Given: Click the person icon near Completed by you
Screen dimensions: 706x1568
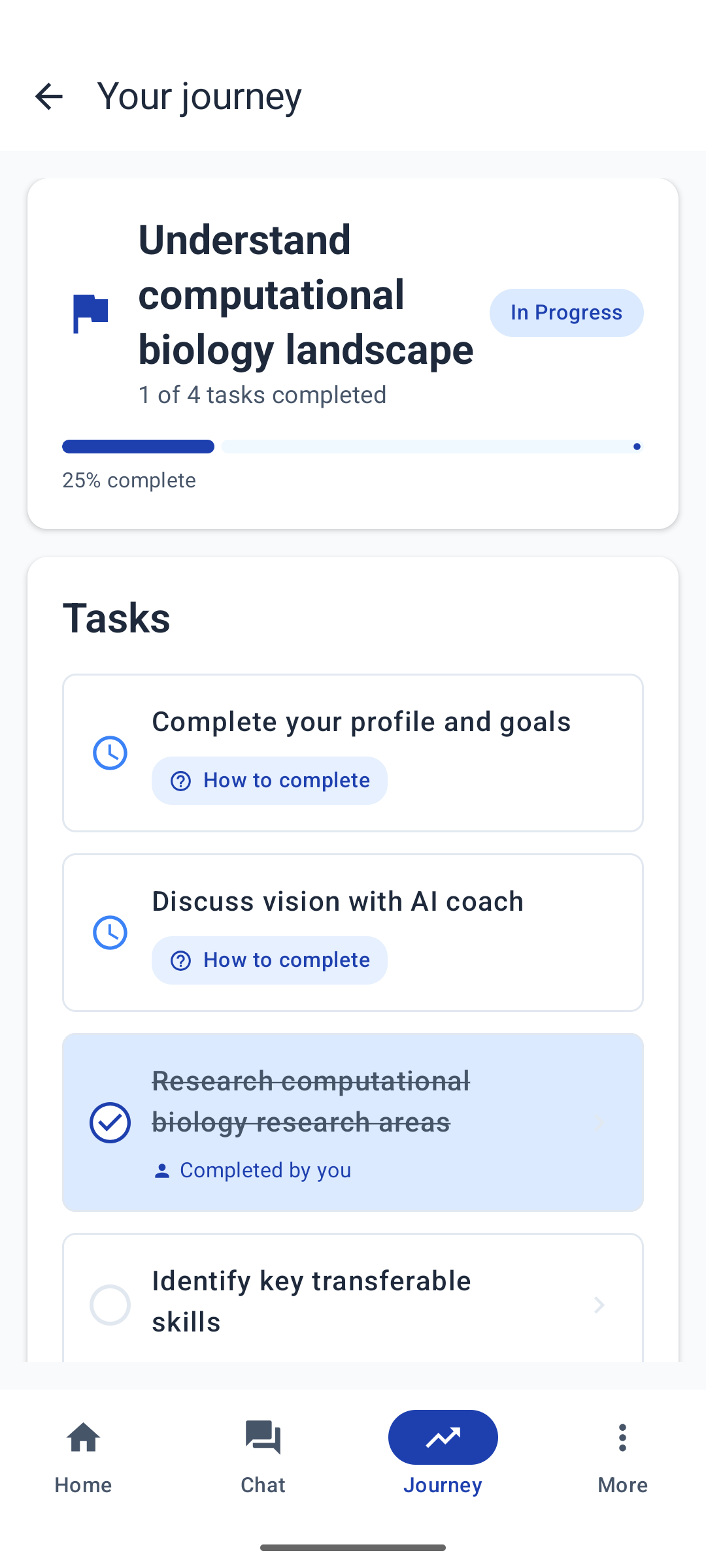Looking at the screenshot, I should pos(161,1171).
